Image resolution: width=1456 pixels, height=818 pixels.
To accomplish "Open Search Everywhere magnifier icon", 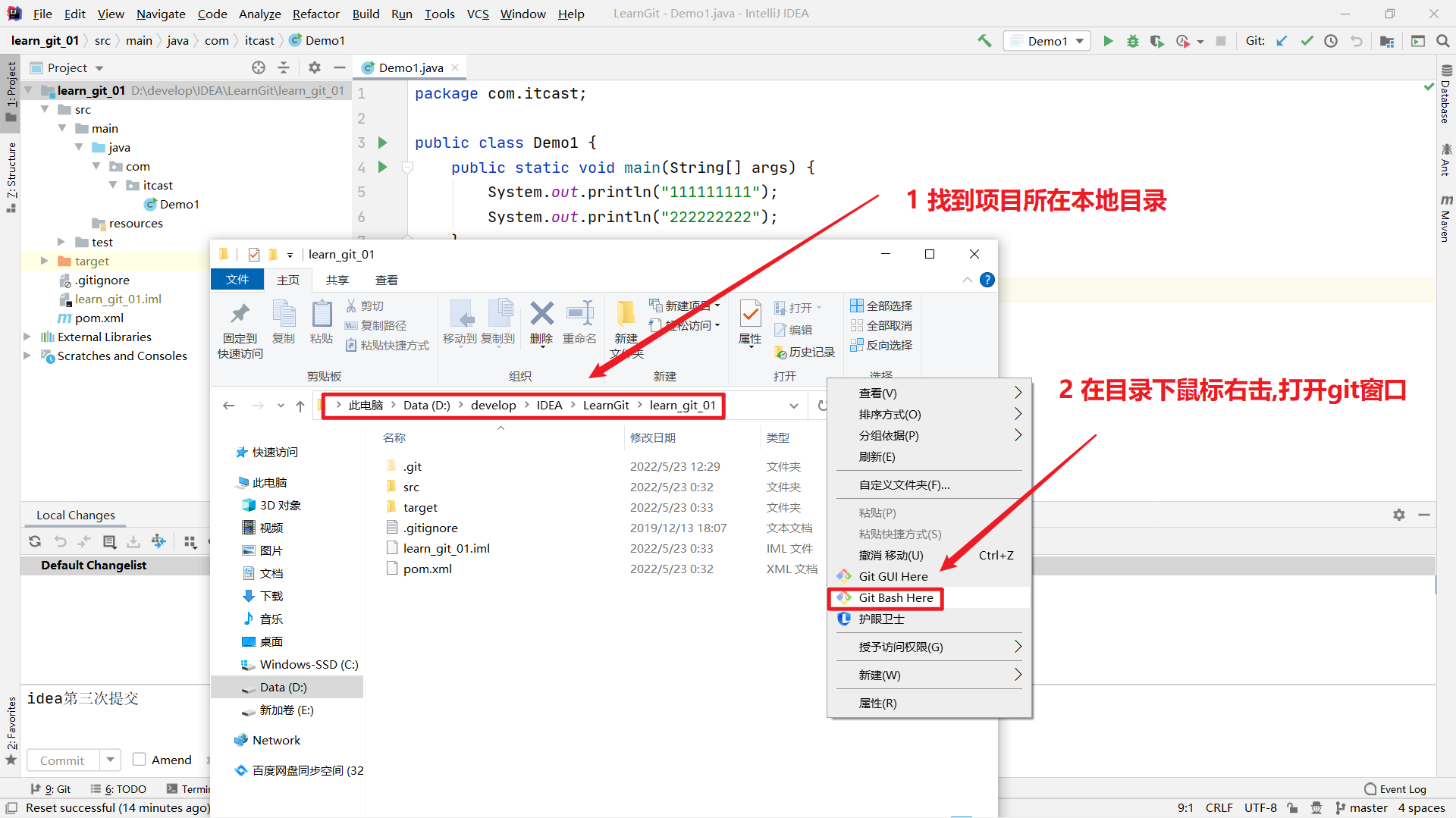I will coord(1443,41).
